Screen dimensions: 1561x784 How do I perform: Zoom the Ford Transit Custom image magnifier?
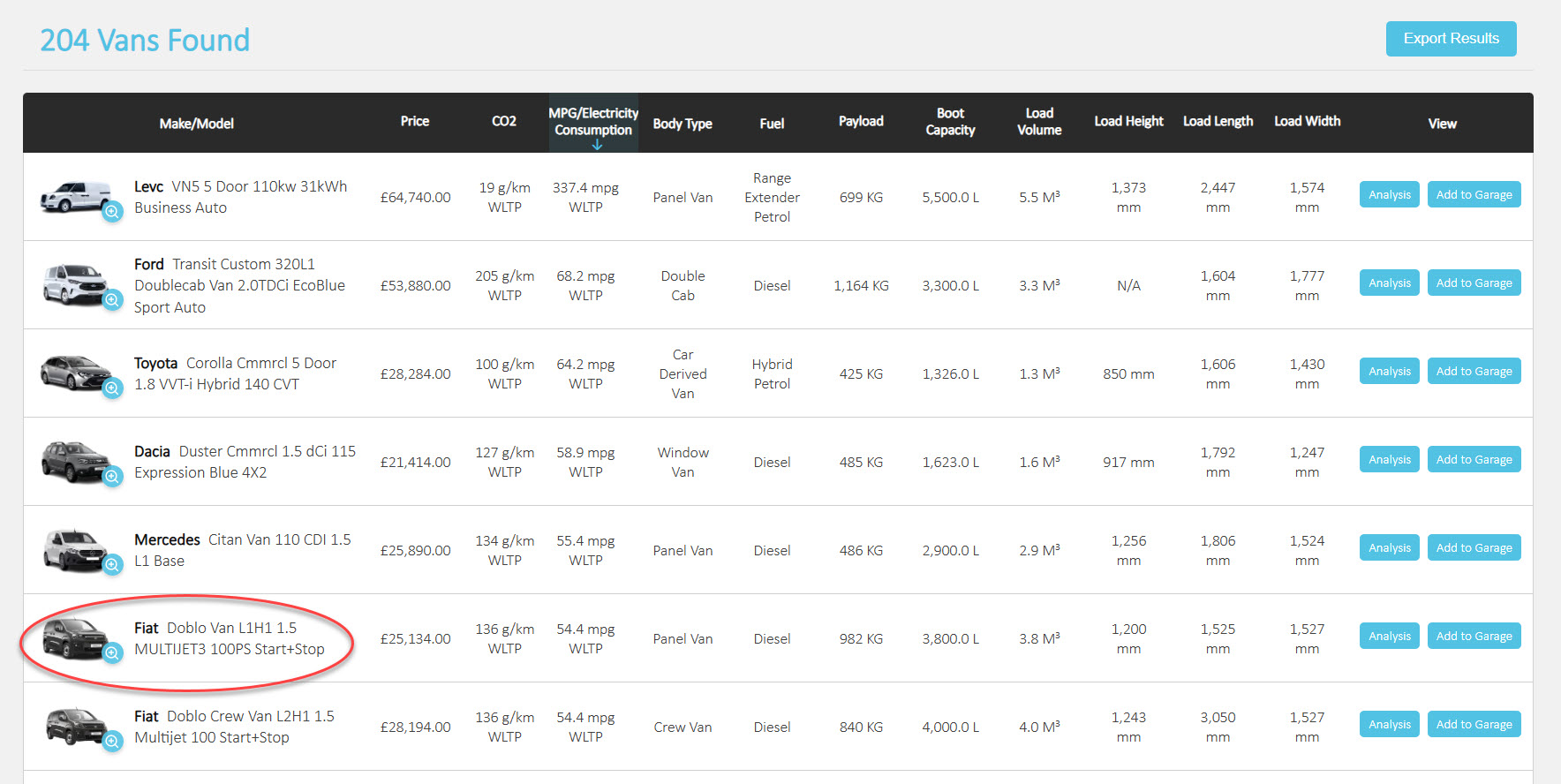(112, 299)
